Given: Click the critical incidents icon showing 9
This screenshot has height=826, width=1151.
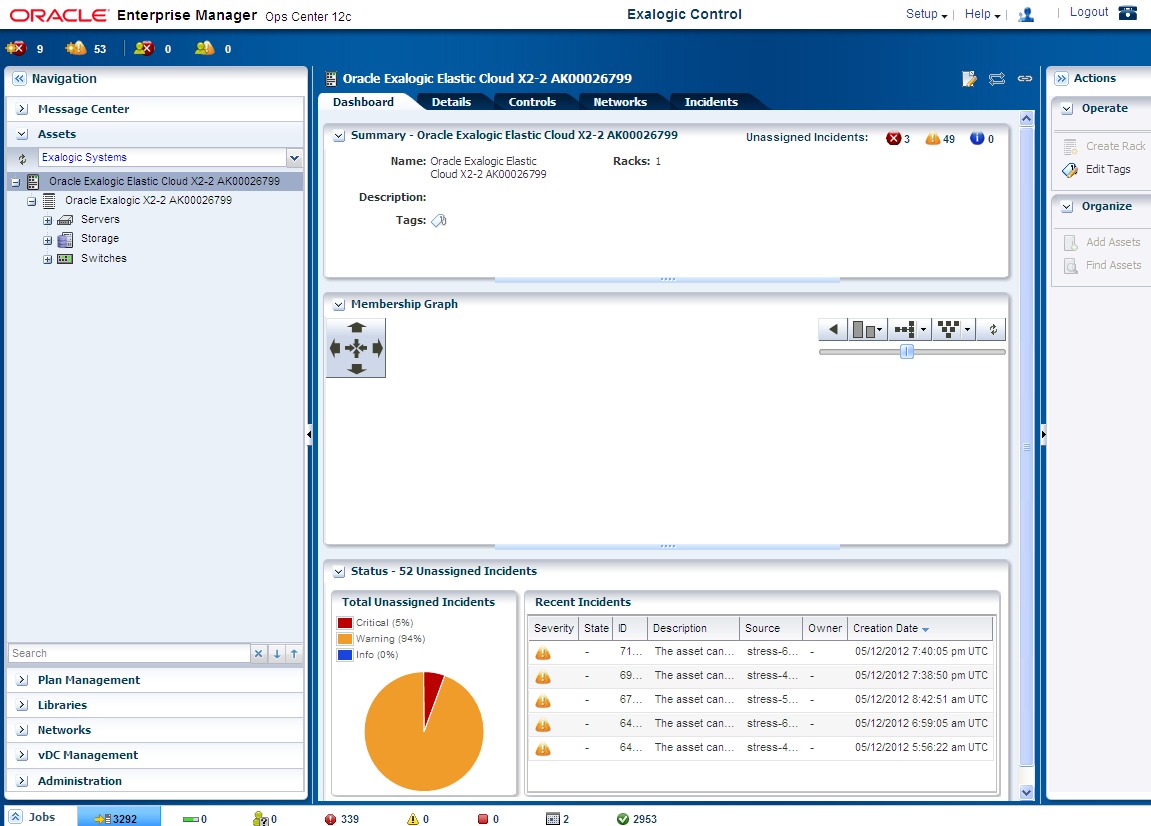Looking at the screenshot, I should 15,48.
